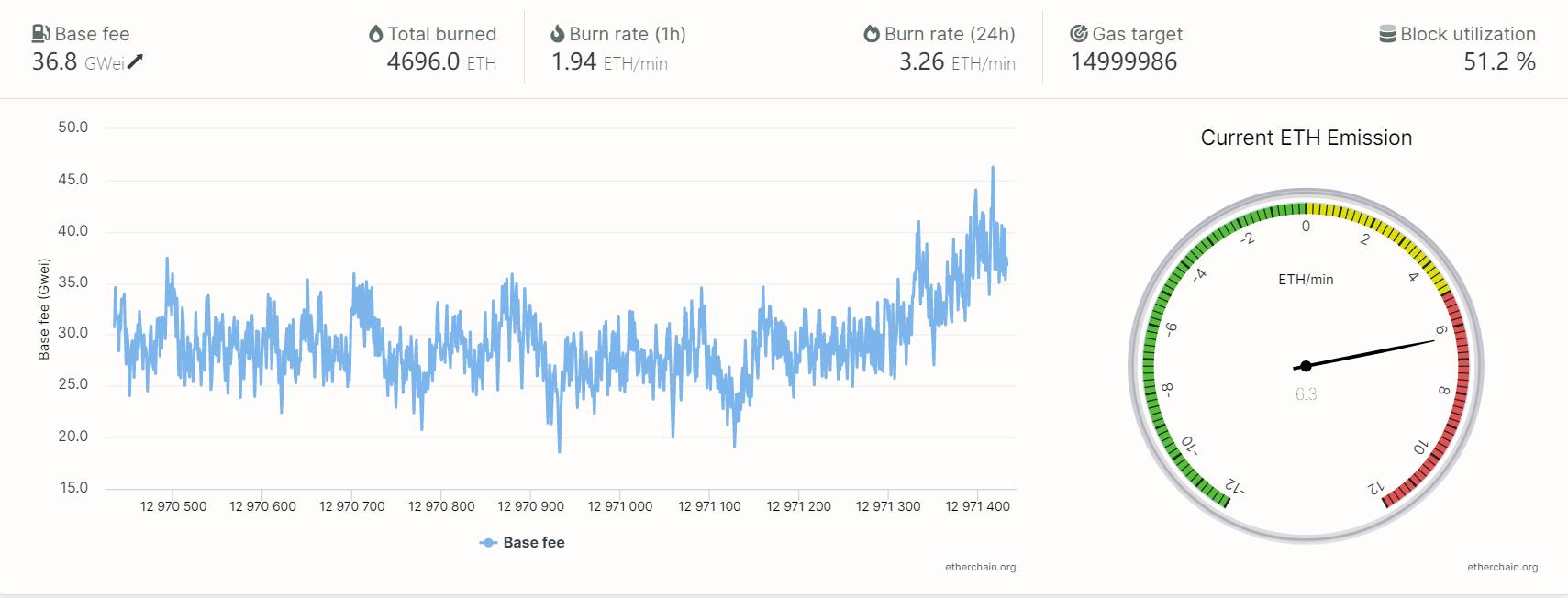Click the 51.2 % block utilization value

(x=1499, y=61)
